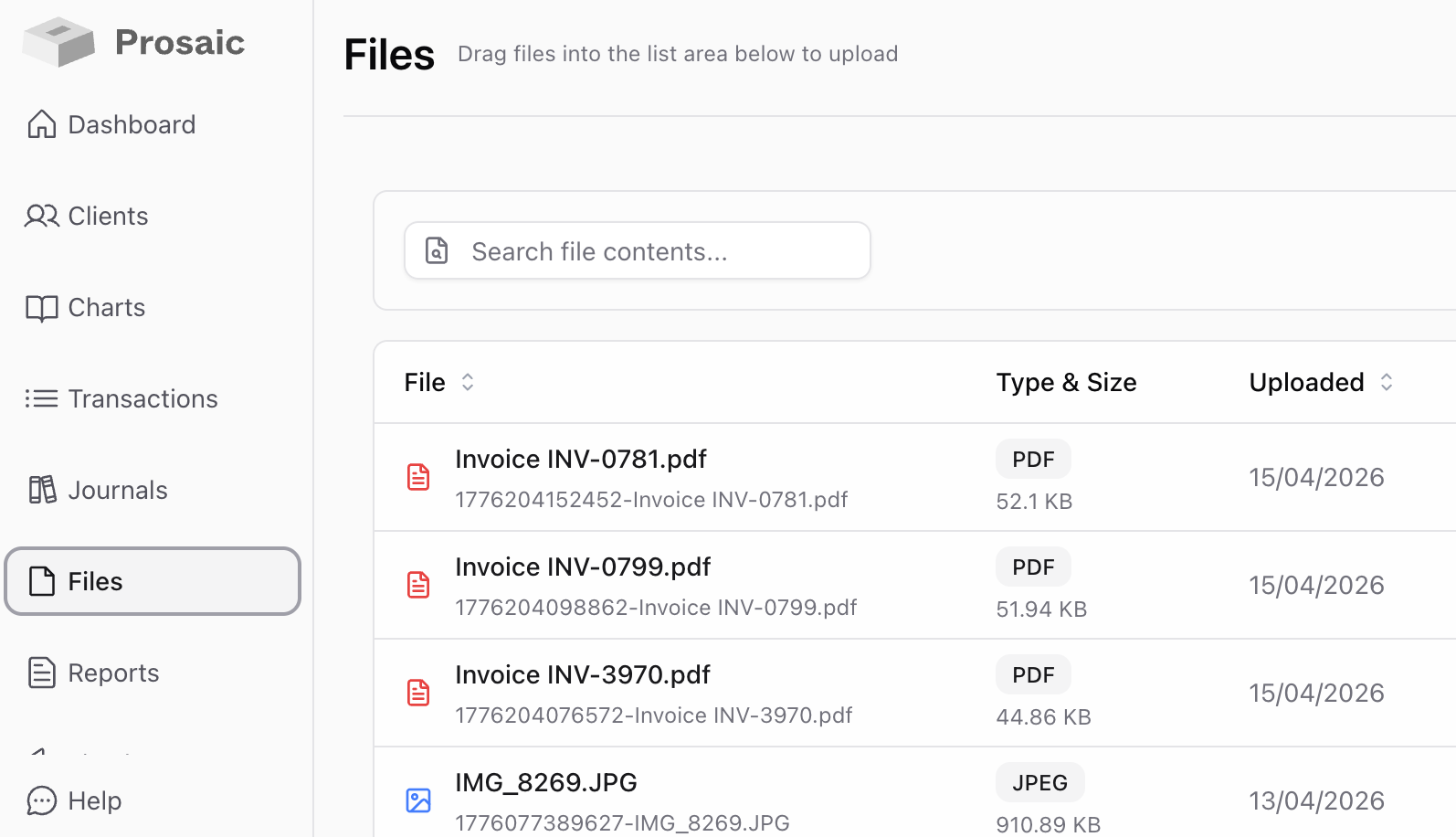Screen dimensions: 1456x837
Task: Click the Journals books icon
Action: [42, 490]
